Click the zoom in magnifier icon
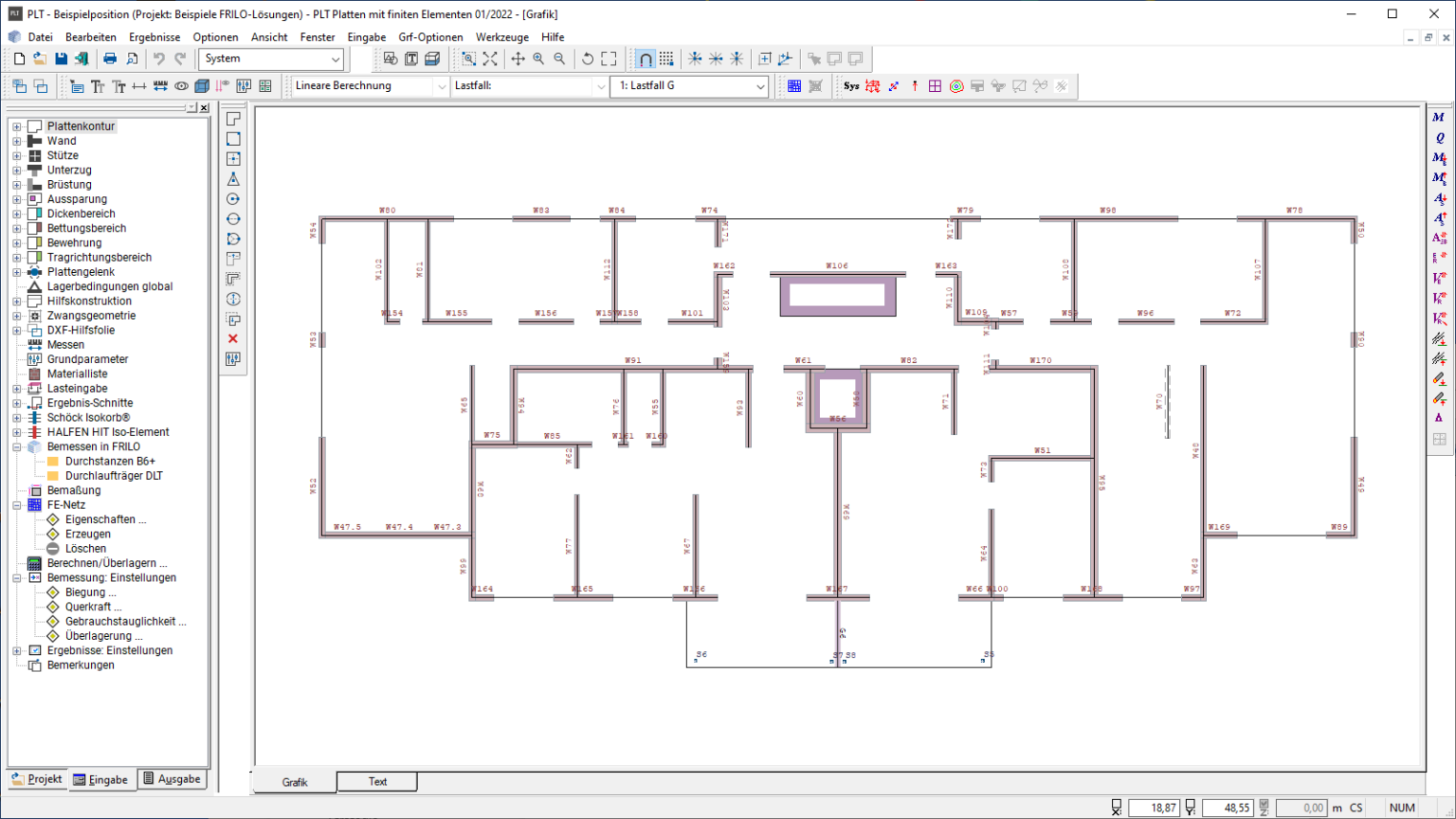This screenshot has width=1456, height=819. click(538, 59)
